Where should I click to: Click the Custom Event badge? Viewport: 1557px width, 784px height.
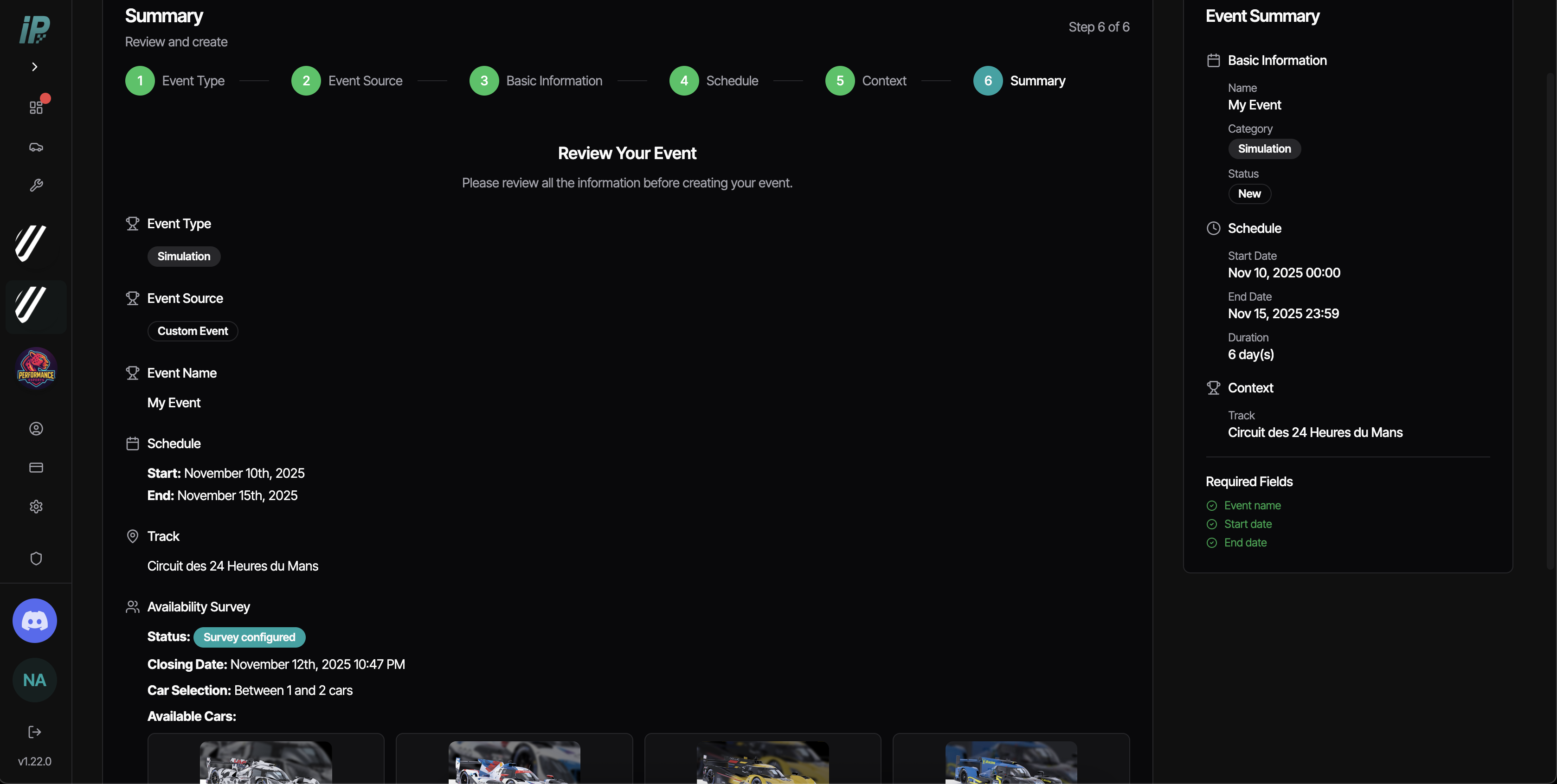pos(193,331)
